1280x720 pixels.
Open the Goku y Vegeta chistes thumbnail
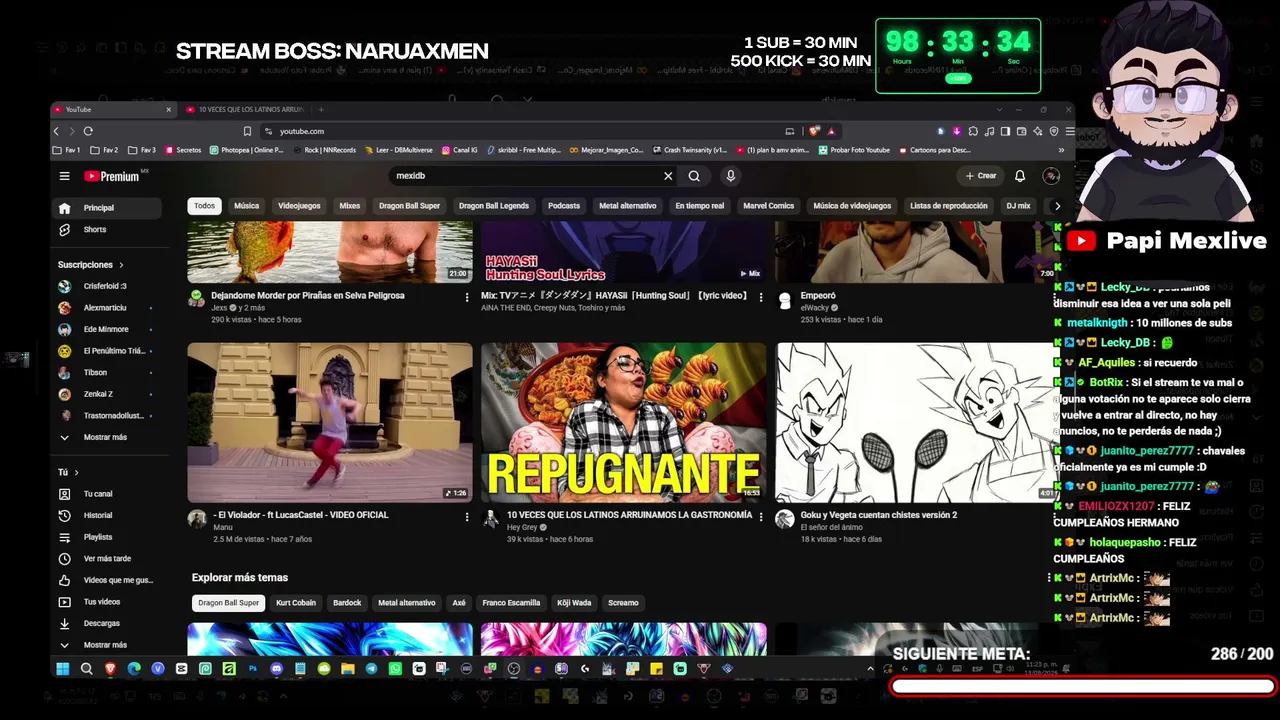pos(917,422)
